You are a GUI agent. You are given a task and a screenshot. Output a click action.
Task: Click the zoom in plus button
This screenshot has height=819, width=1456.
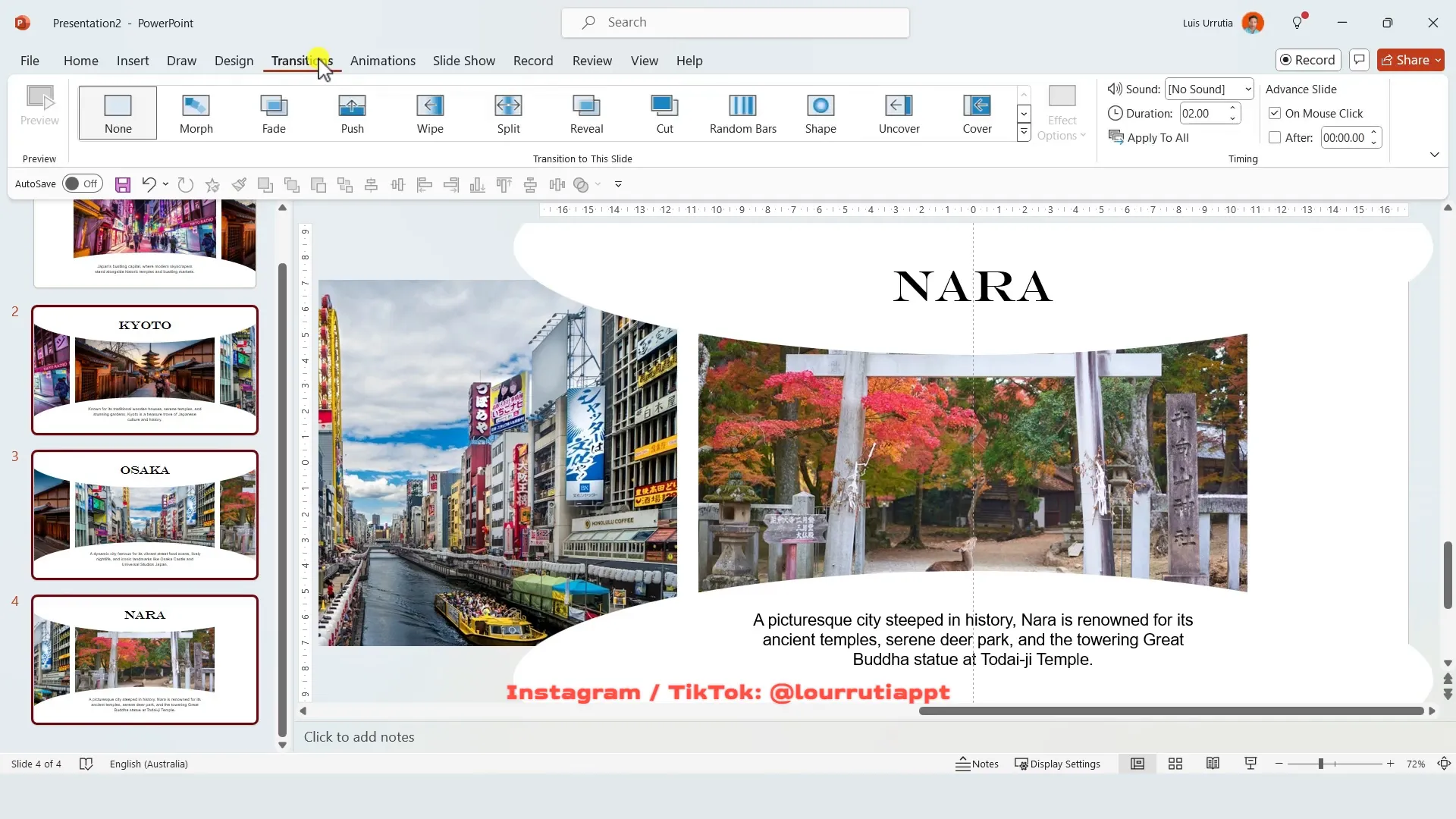click(x=1390, y=764)
